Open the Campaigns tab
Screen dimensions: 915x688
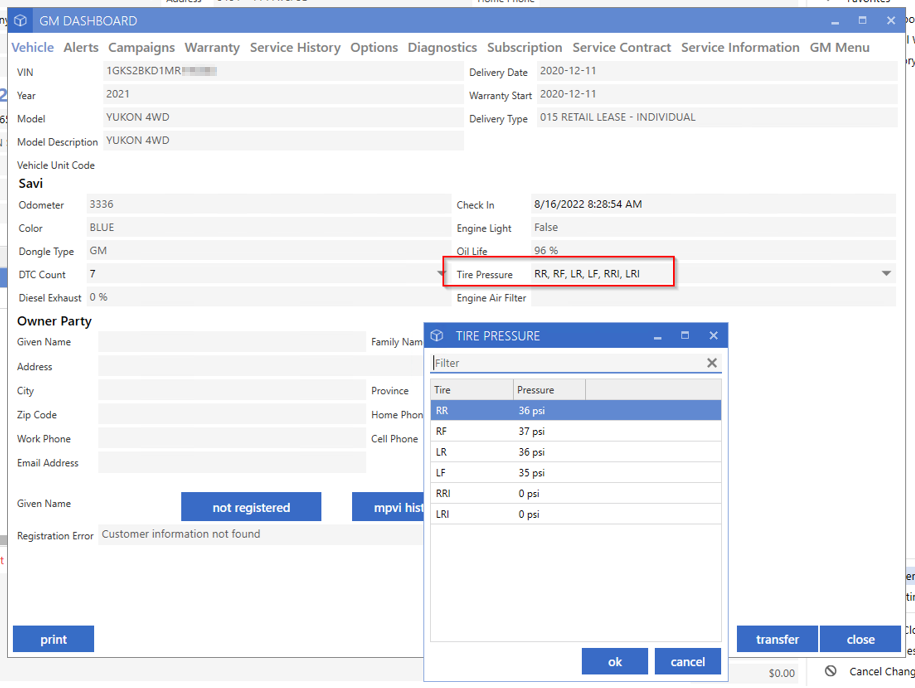(142, 48)
